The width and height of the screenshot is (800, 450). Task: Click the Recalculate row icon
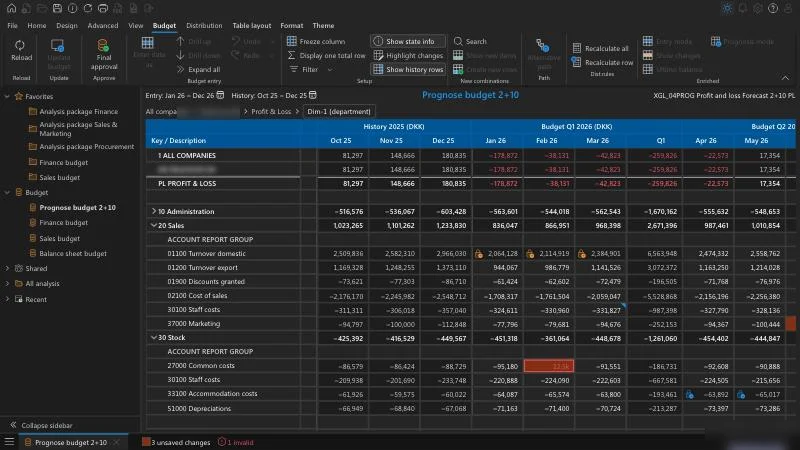click(x=577, y=62)
